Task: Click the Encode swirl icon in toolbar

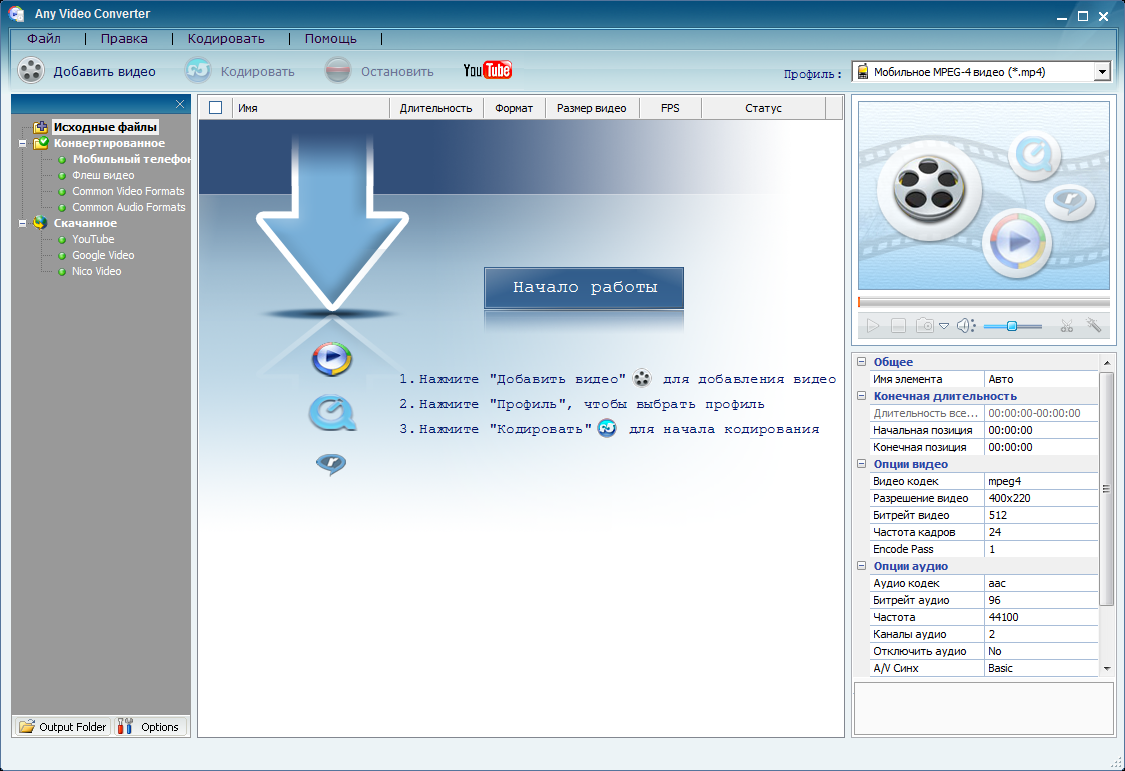Action: tap(198, 70)
